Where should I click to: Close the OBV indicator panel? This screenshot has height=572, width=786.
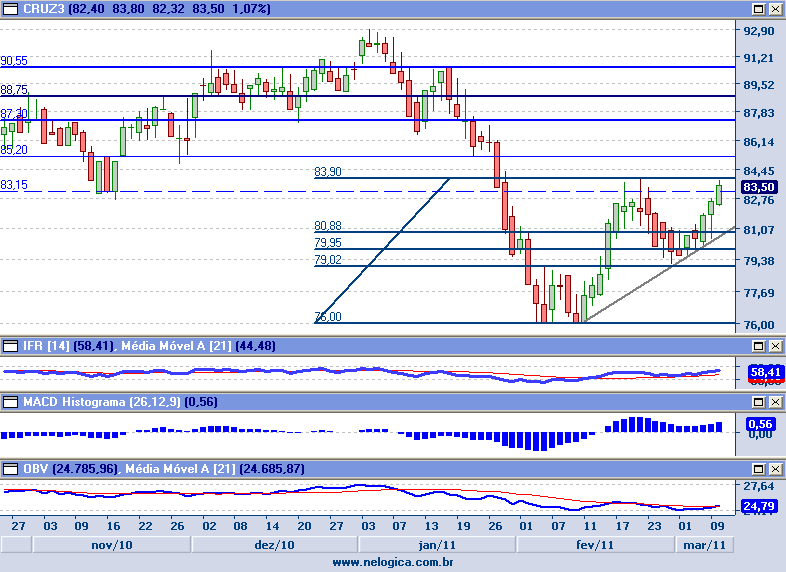(776, 468)
